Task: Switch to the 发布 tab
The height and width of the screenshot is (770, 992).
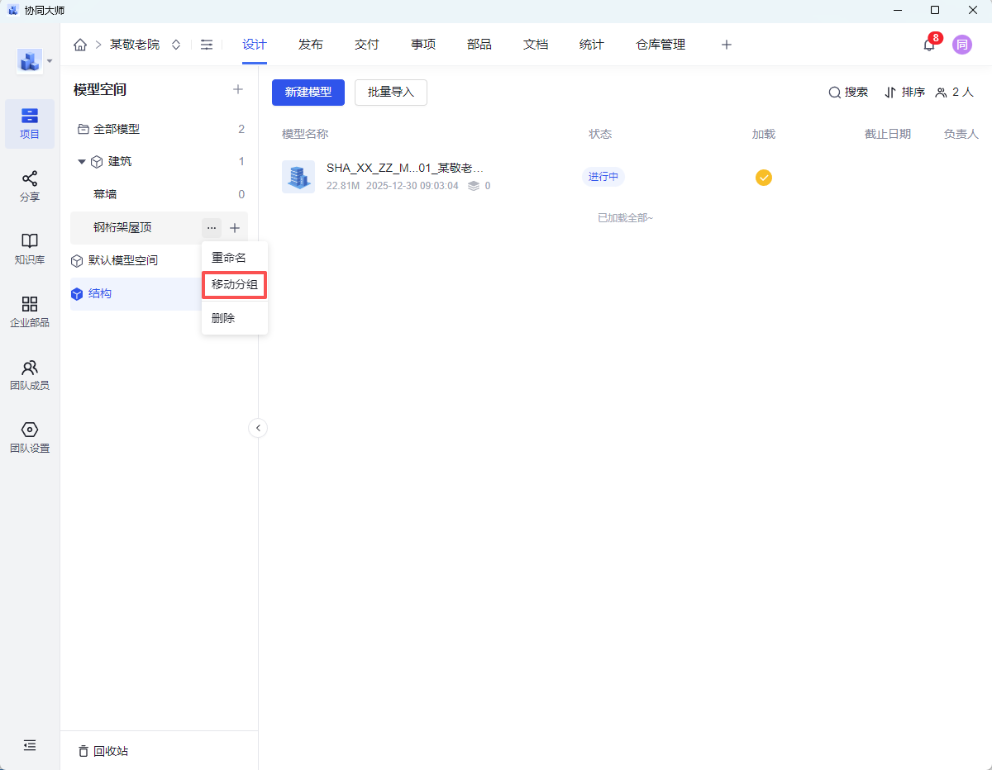Action: tap(310, 45)
